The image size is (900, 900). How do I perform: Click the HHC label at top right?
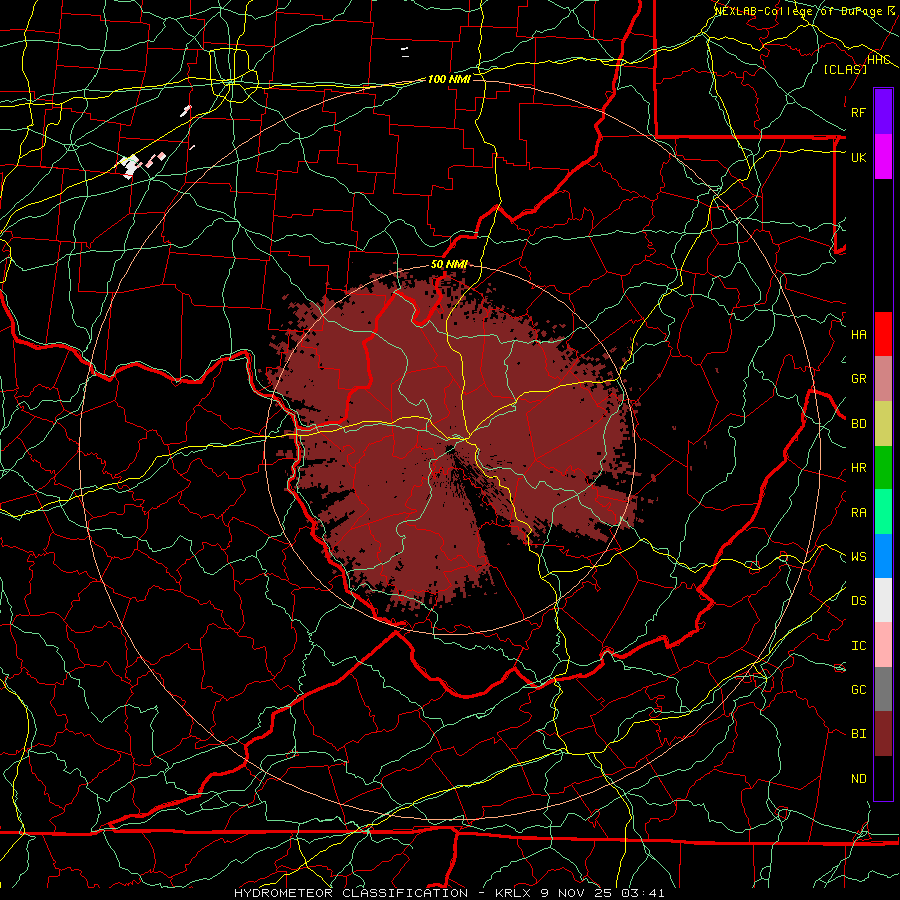[x=878, y=60]
